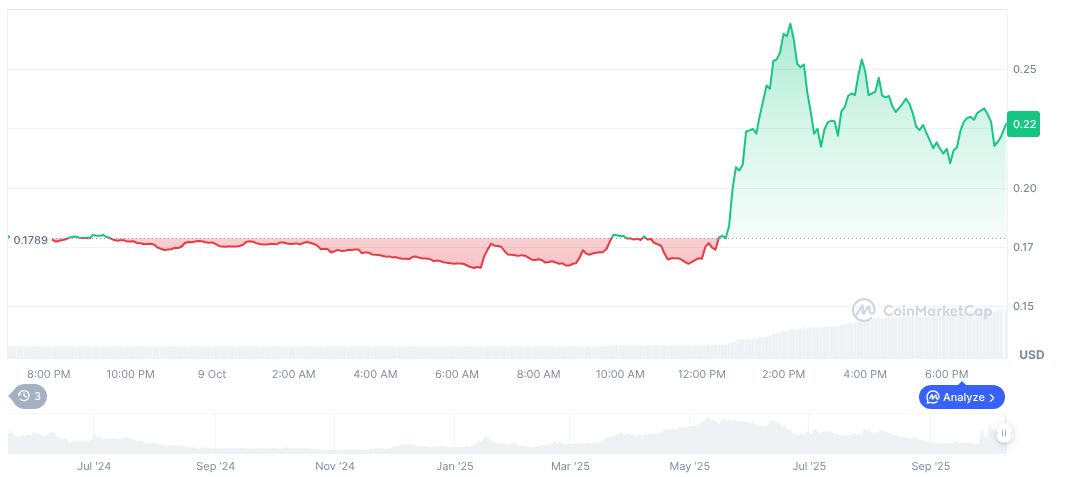The height and width of the screenshot is (477, 1072).
Task: Click the 0.25 price axis label
Action: click(x=1024, y=69)
